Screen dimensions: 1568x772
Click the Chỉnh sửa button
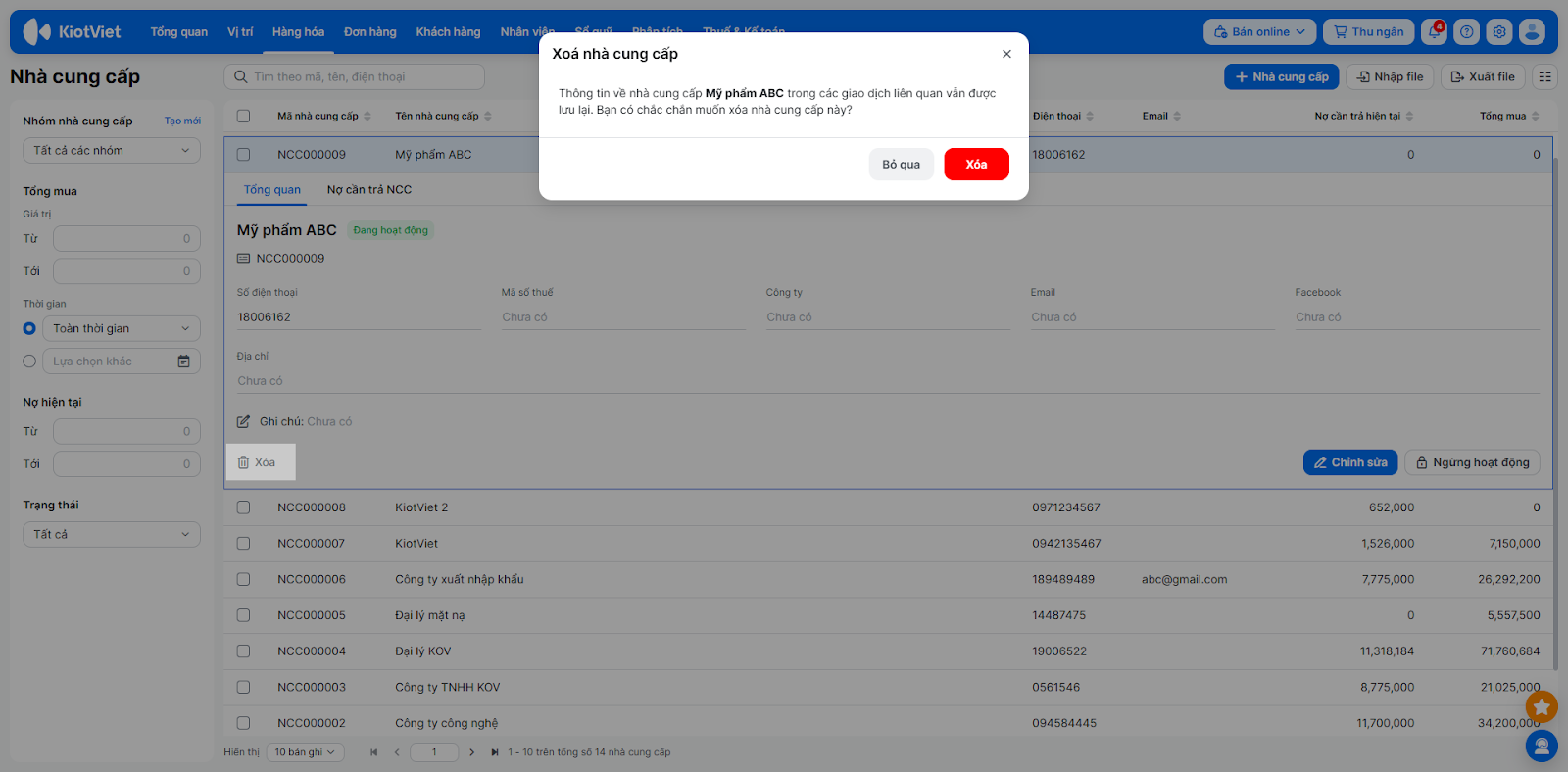click(x=1350, y=462)
